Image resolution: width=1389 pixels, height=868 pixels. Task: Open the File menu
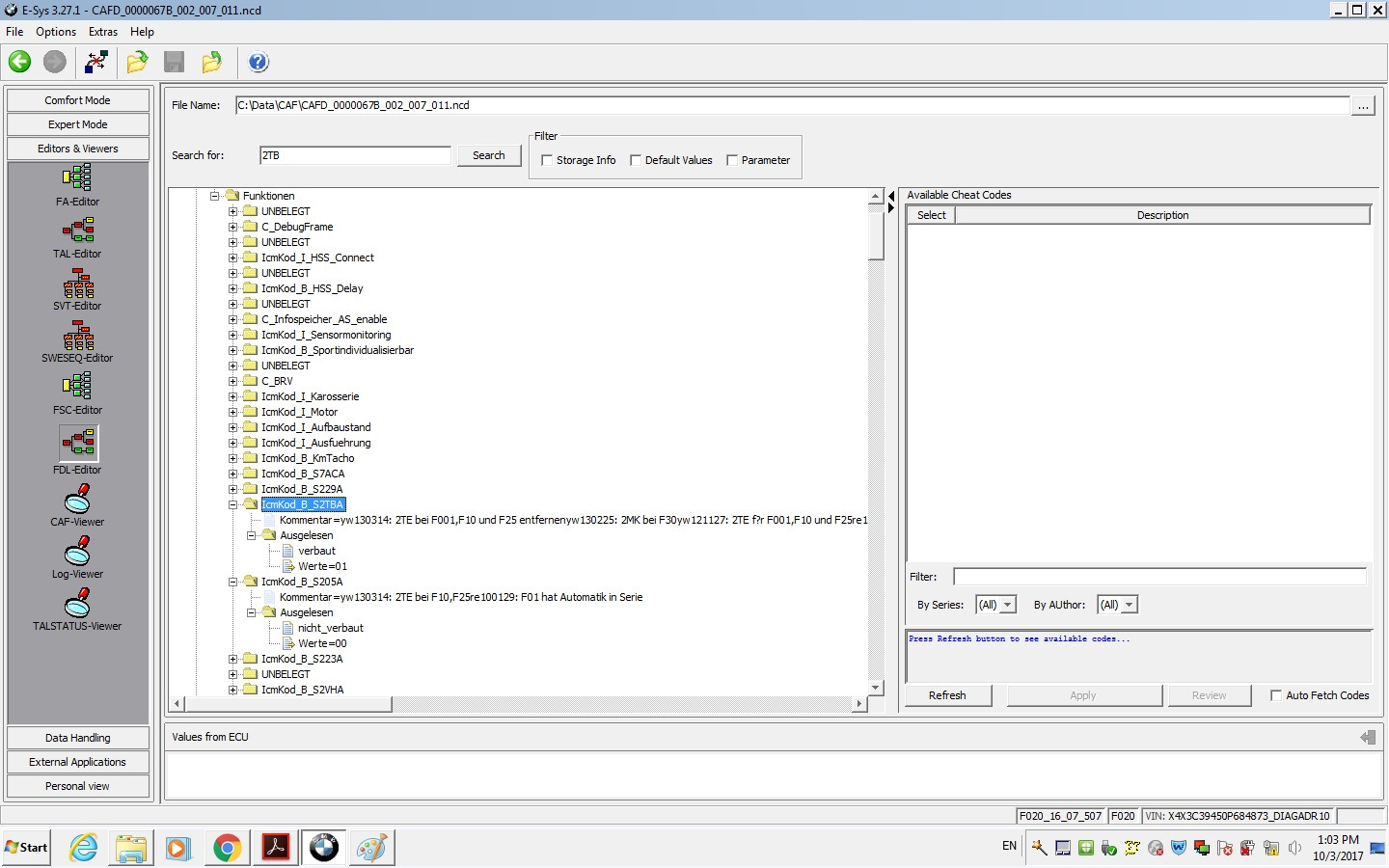point(14,32)
